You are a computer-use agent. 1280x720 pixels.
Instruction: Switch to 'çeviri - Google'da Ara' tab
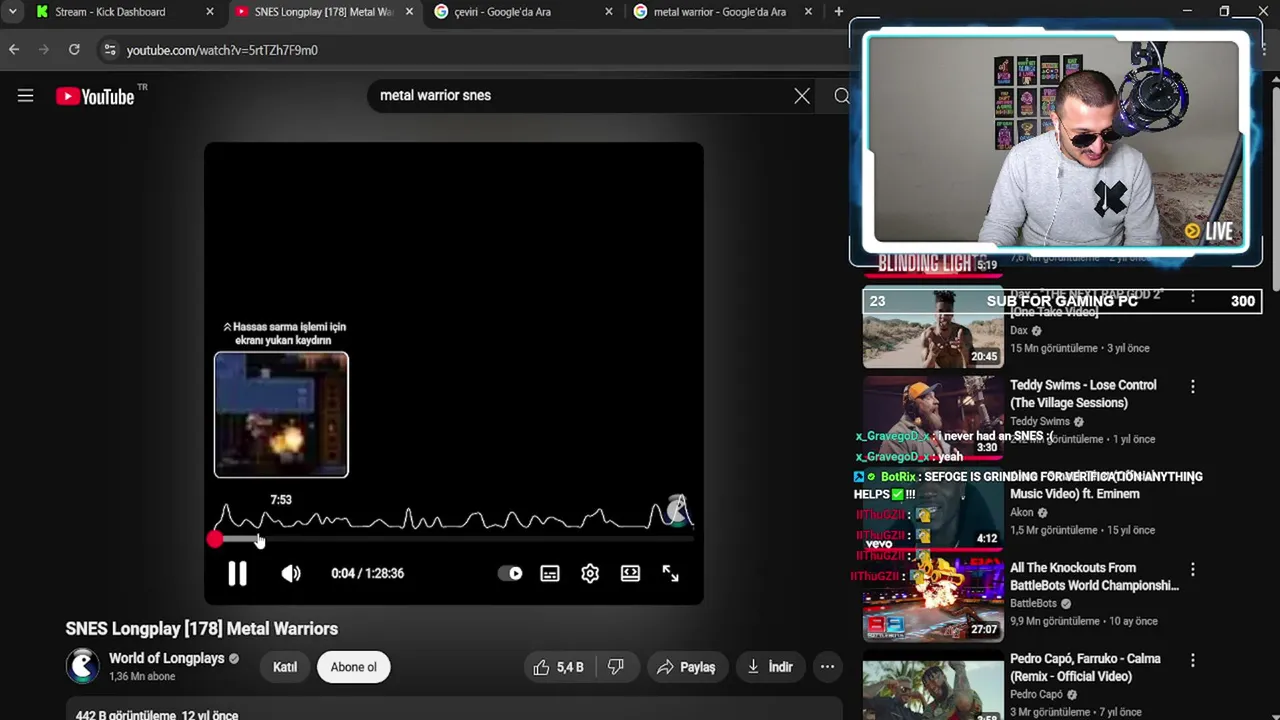pos(503,12)
